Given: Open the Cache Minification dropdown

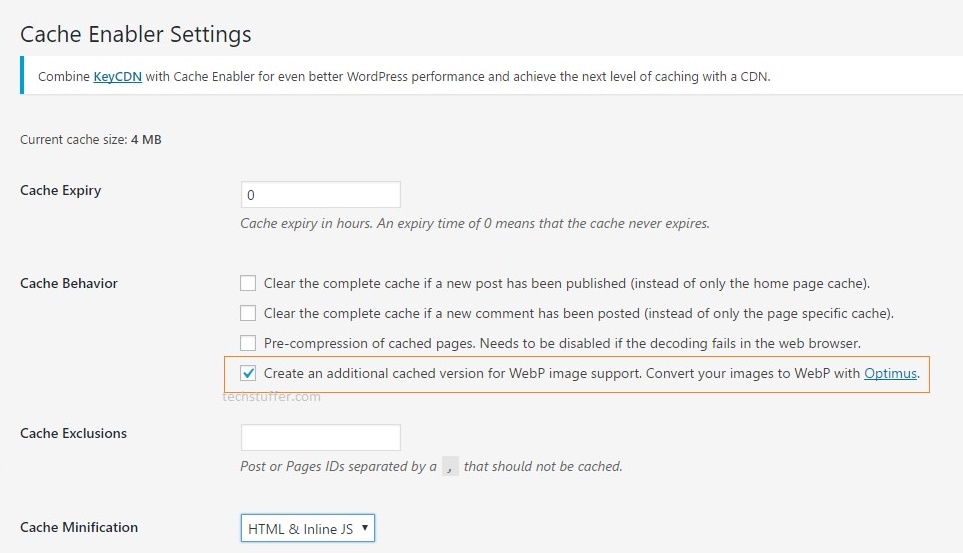Looking at the screenshot, I should [308, 528].
